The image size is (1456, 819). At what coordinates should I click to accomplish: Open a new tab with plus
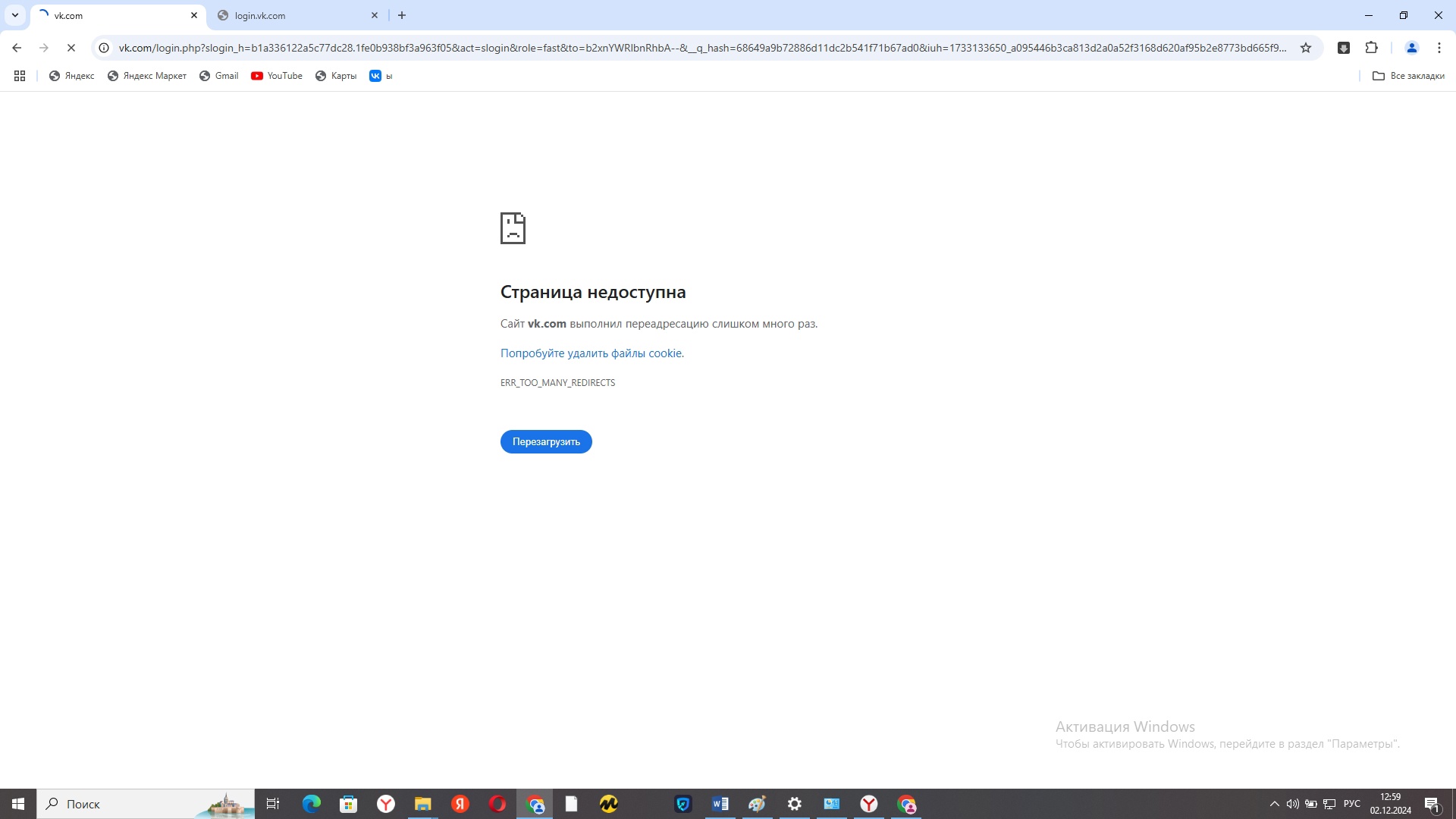tap(402, 15)
